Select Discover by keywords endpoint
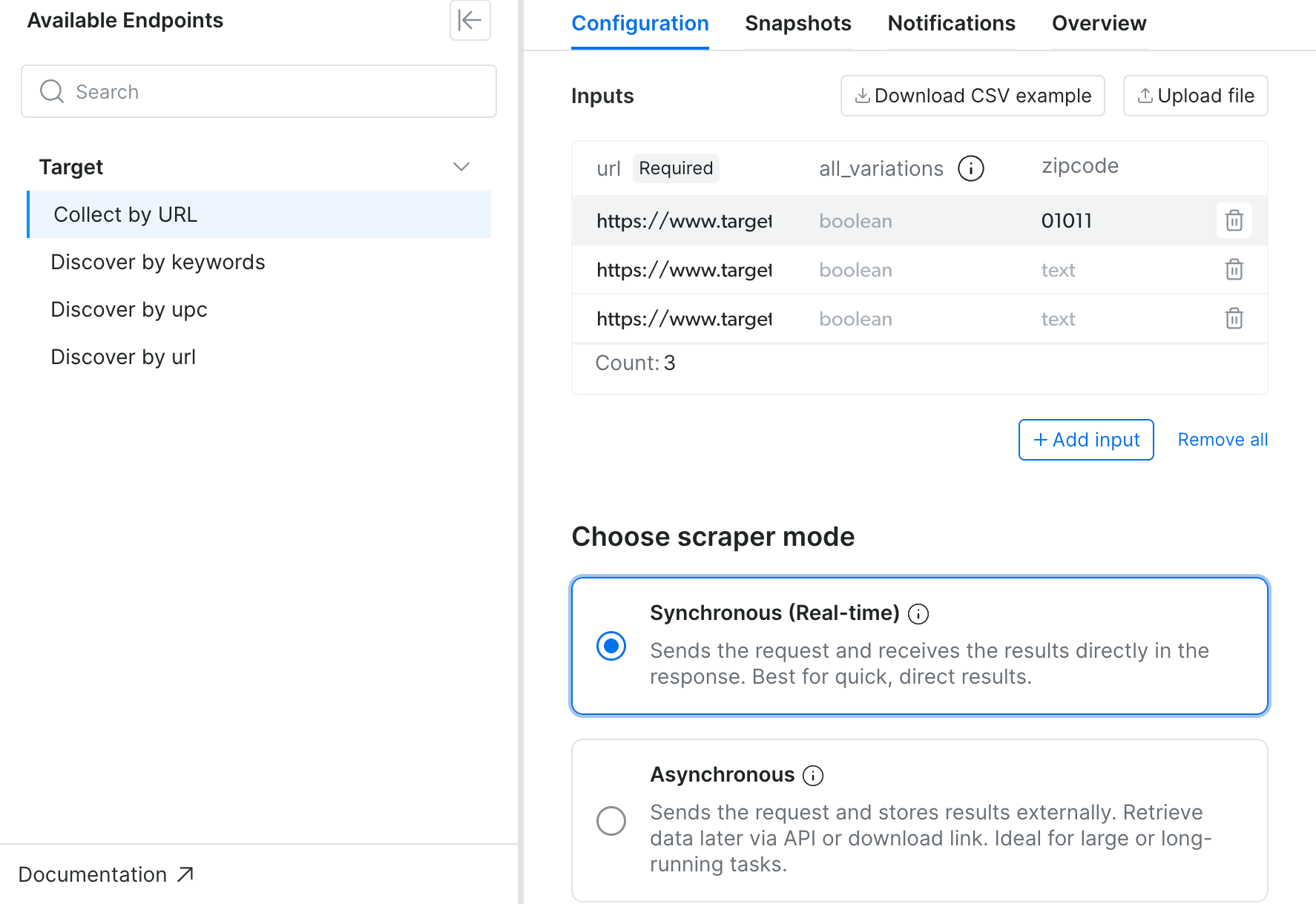Viewport: 1316px width, 904px height. point(158,262)
